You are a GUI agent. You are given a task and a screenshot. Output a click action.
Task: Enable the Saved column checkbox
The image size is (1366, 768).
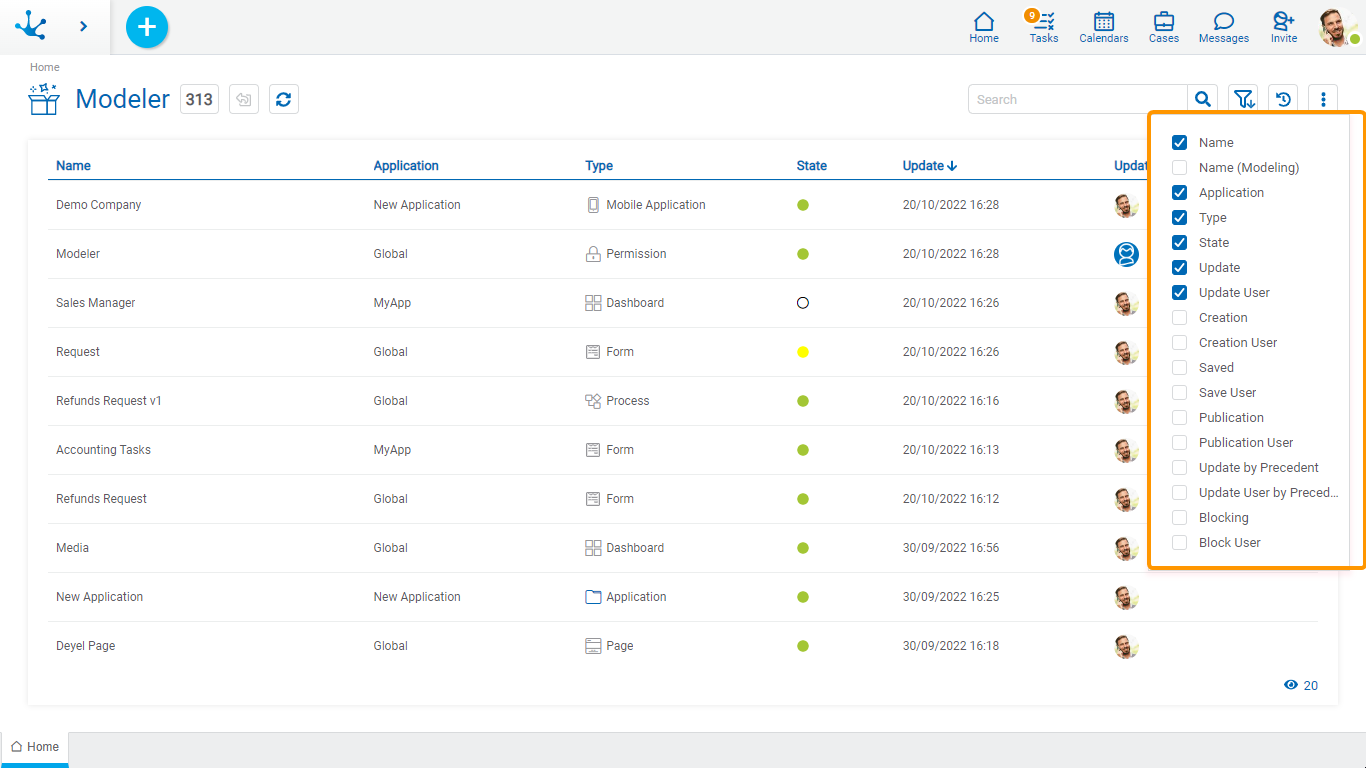coord(1179,368)
